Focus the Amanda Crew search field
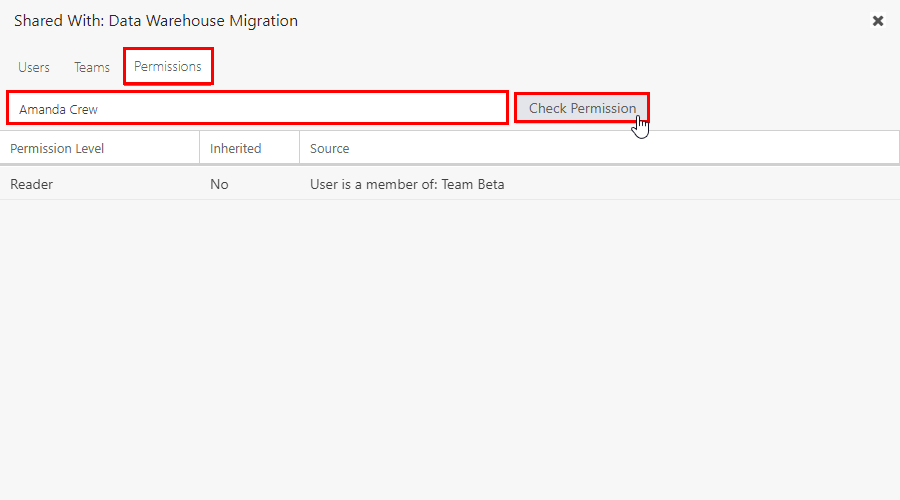The height and width of the screenshot is (500, 900). (x=257, y=108)
